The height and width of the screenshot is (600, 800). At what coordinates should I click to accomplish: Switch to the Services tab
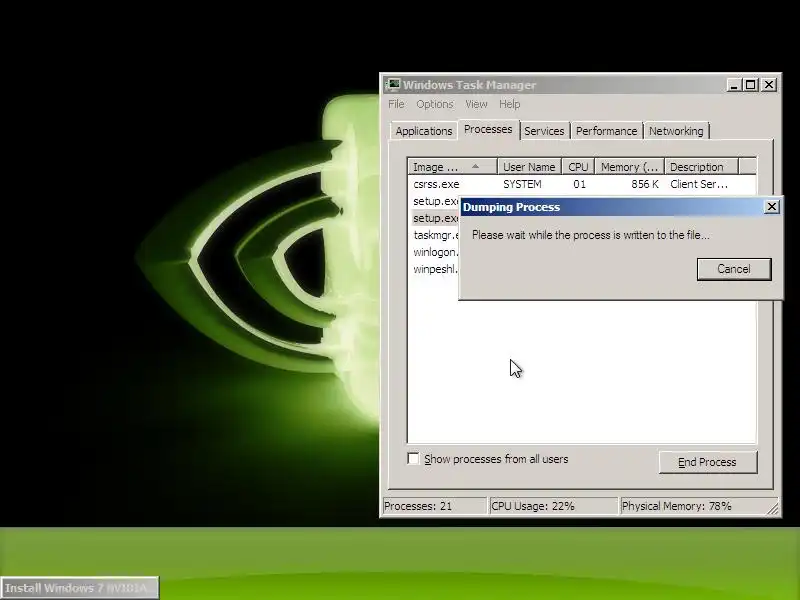click(544, 131)
